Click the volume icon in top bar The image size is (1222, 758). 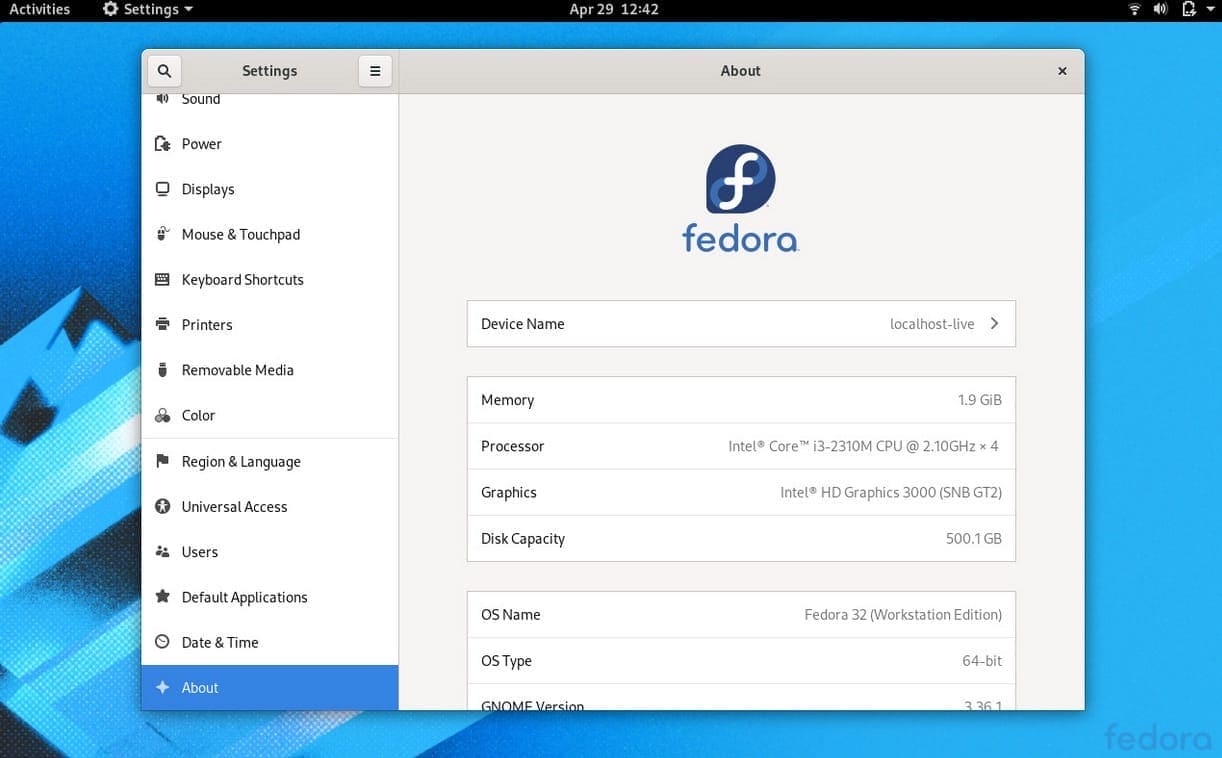1160,9
